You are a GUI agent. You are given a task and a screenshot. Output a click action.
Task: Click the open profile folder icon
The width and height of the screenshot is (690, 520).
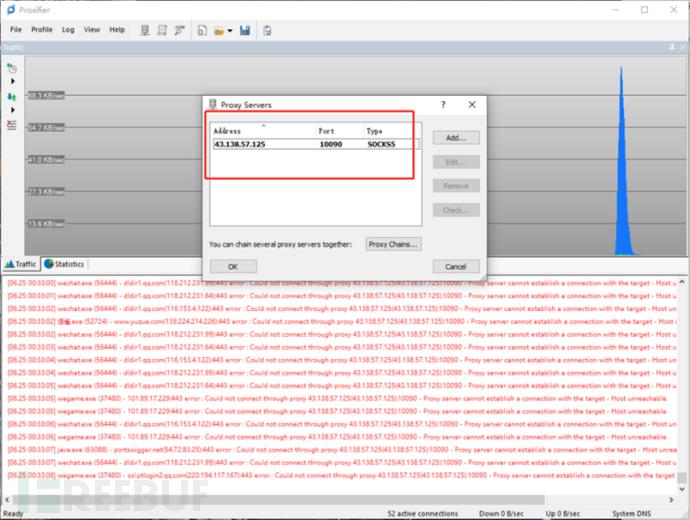pos(219,31)
